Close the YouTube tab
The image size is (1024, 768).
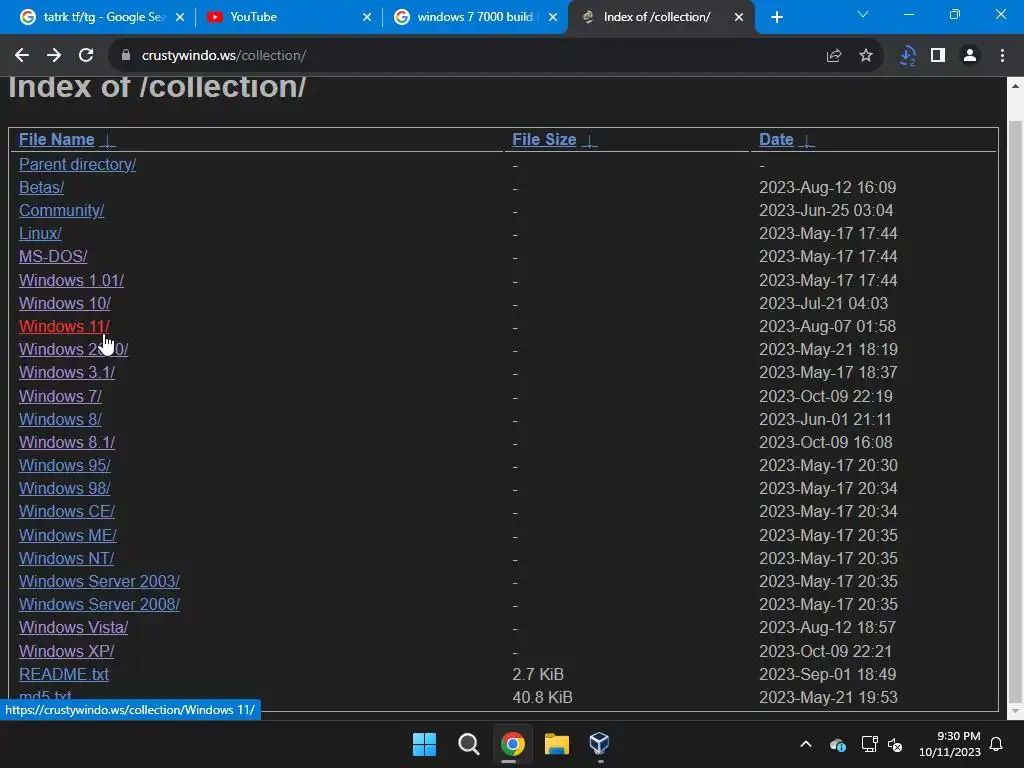[x=367, y=17]
